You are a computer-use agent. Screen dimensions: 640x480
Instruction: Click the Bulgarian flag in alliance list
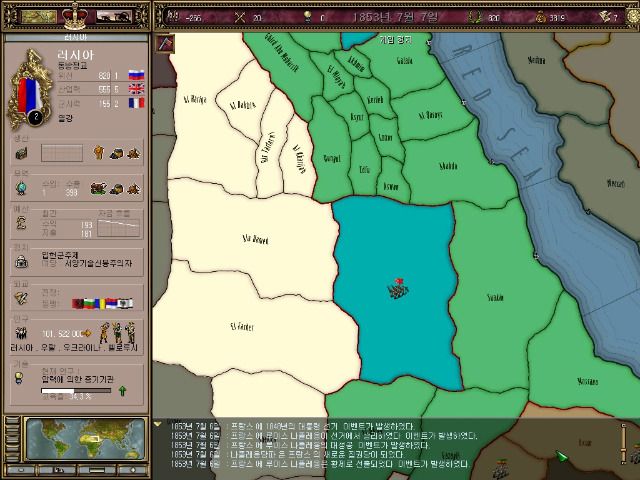[x=89, y=303]
